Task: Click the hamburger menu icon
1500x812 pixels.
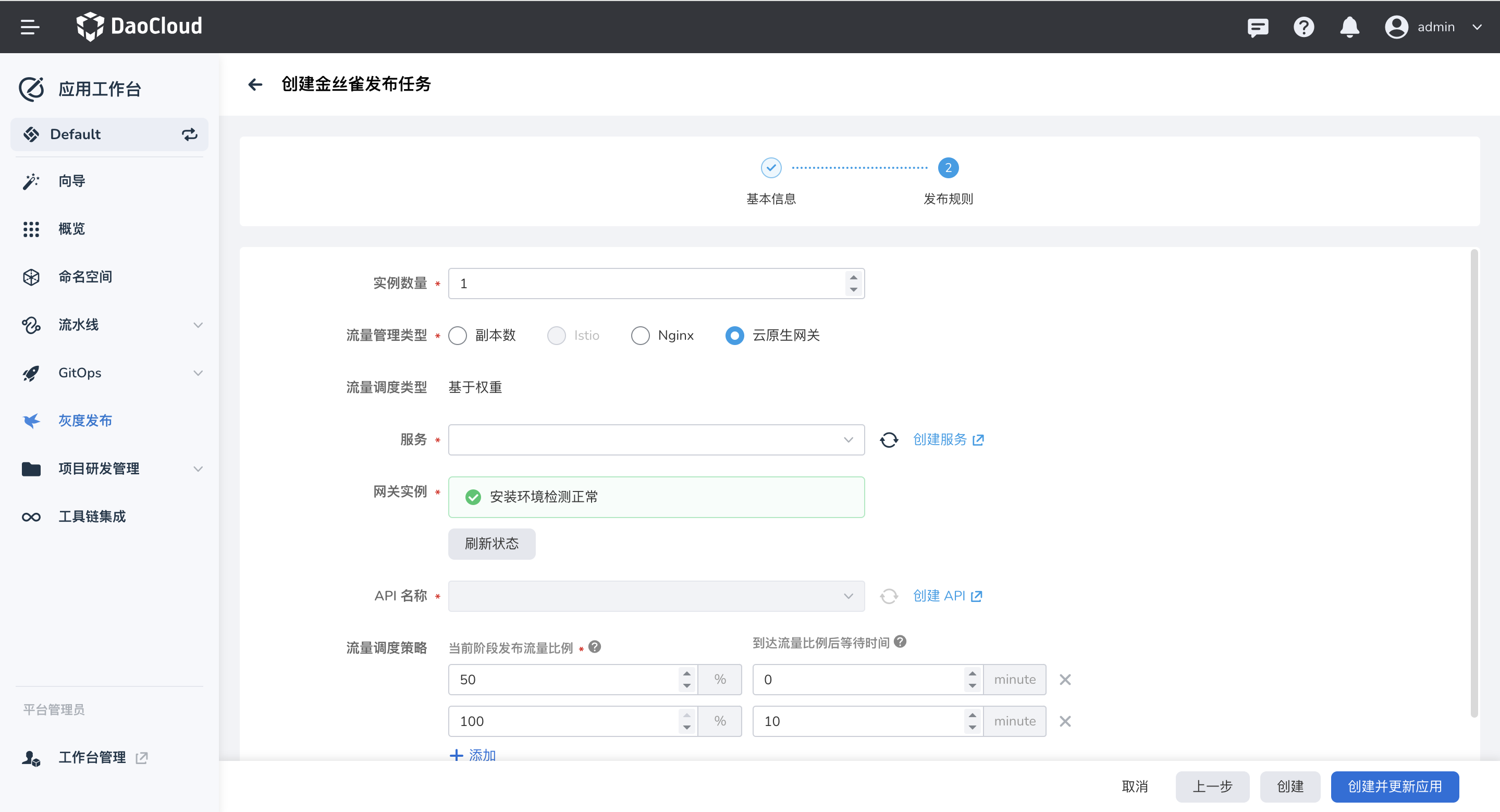Action: [30, 27]
